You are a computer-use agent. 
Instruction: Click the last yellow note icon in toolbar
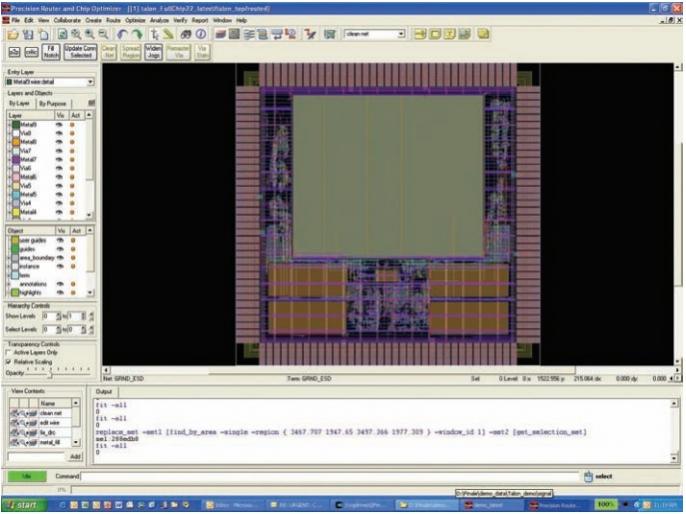point(483,34)
